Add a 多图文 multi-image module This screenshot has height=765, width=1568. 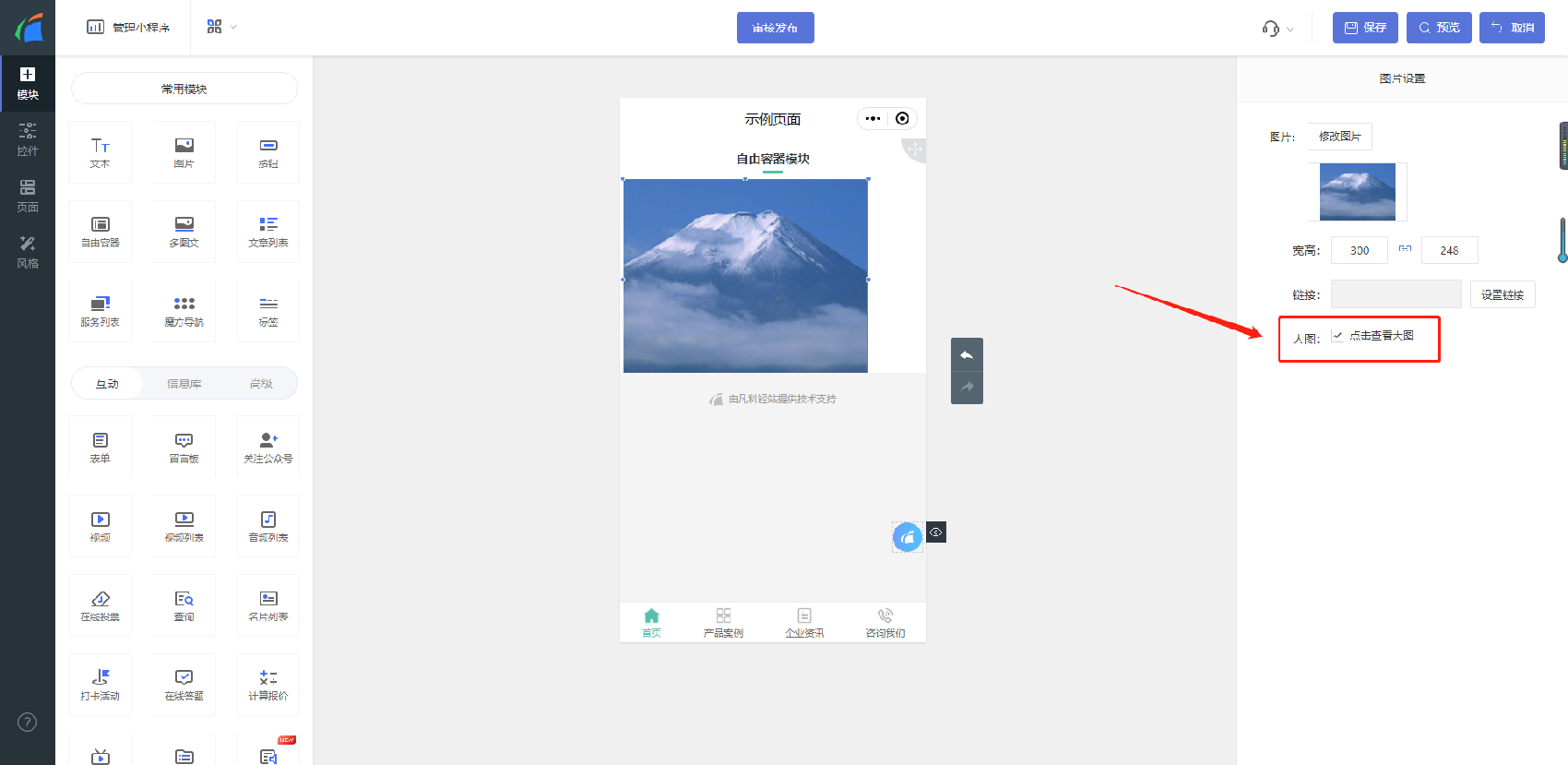[184, 232]
